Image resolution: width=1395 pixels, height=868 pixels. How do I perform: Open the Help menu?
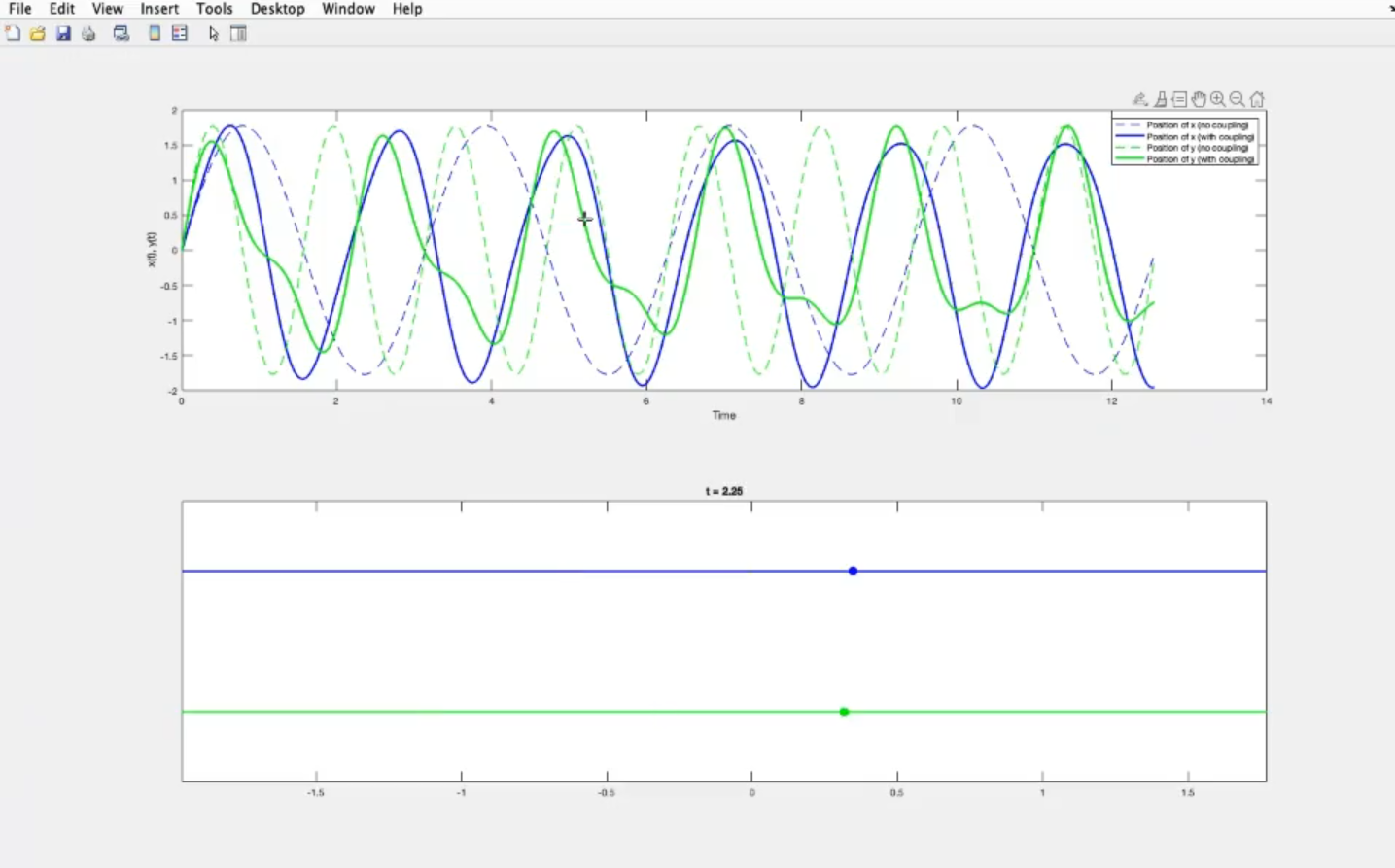click(407, 9)
